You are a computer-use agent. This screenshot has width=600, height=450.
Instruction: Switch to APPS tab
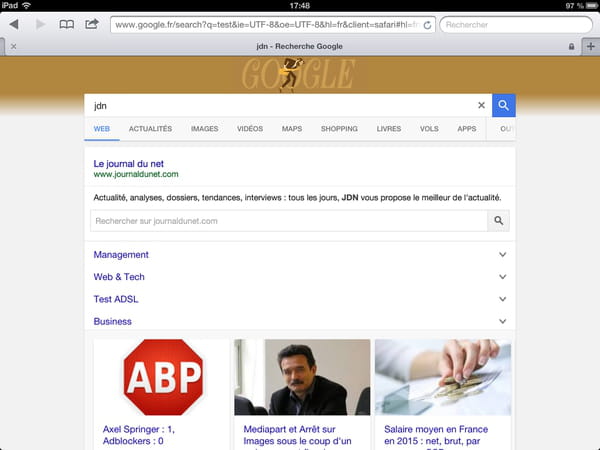click(x=467, y=129)
